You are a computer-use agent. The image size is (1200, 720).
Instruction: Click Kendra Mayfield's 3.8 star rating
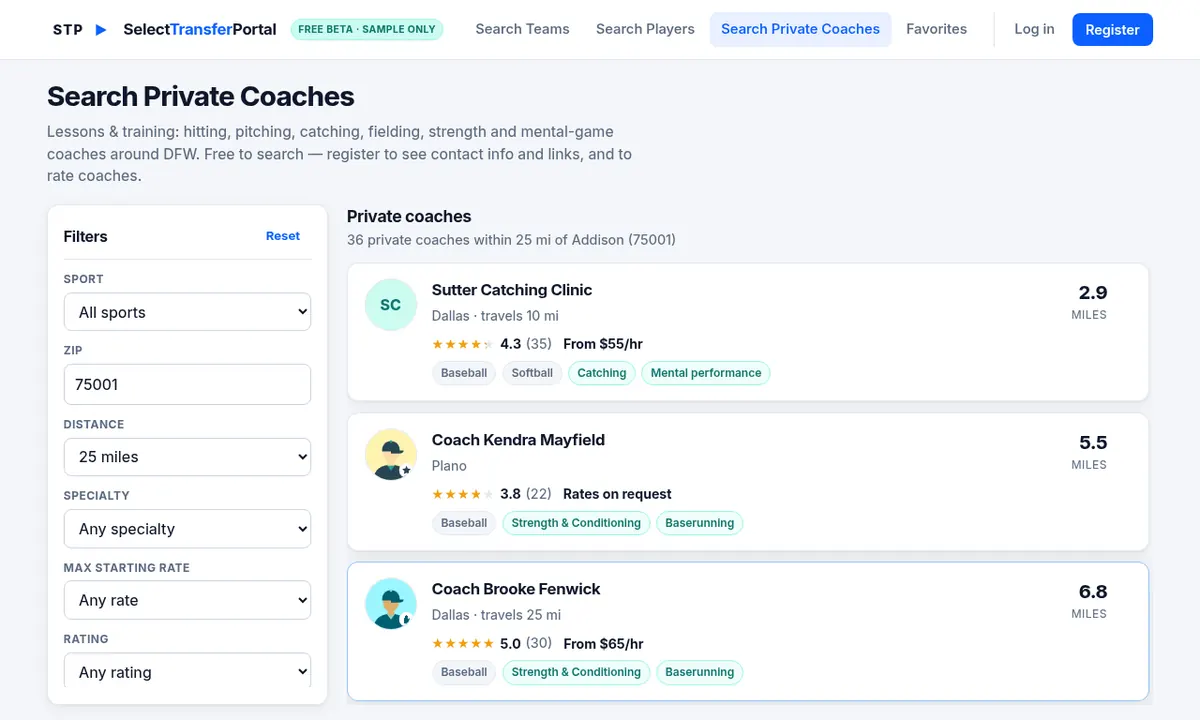click(462, 494)
